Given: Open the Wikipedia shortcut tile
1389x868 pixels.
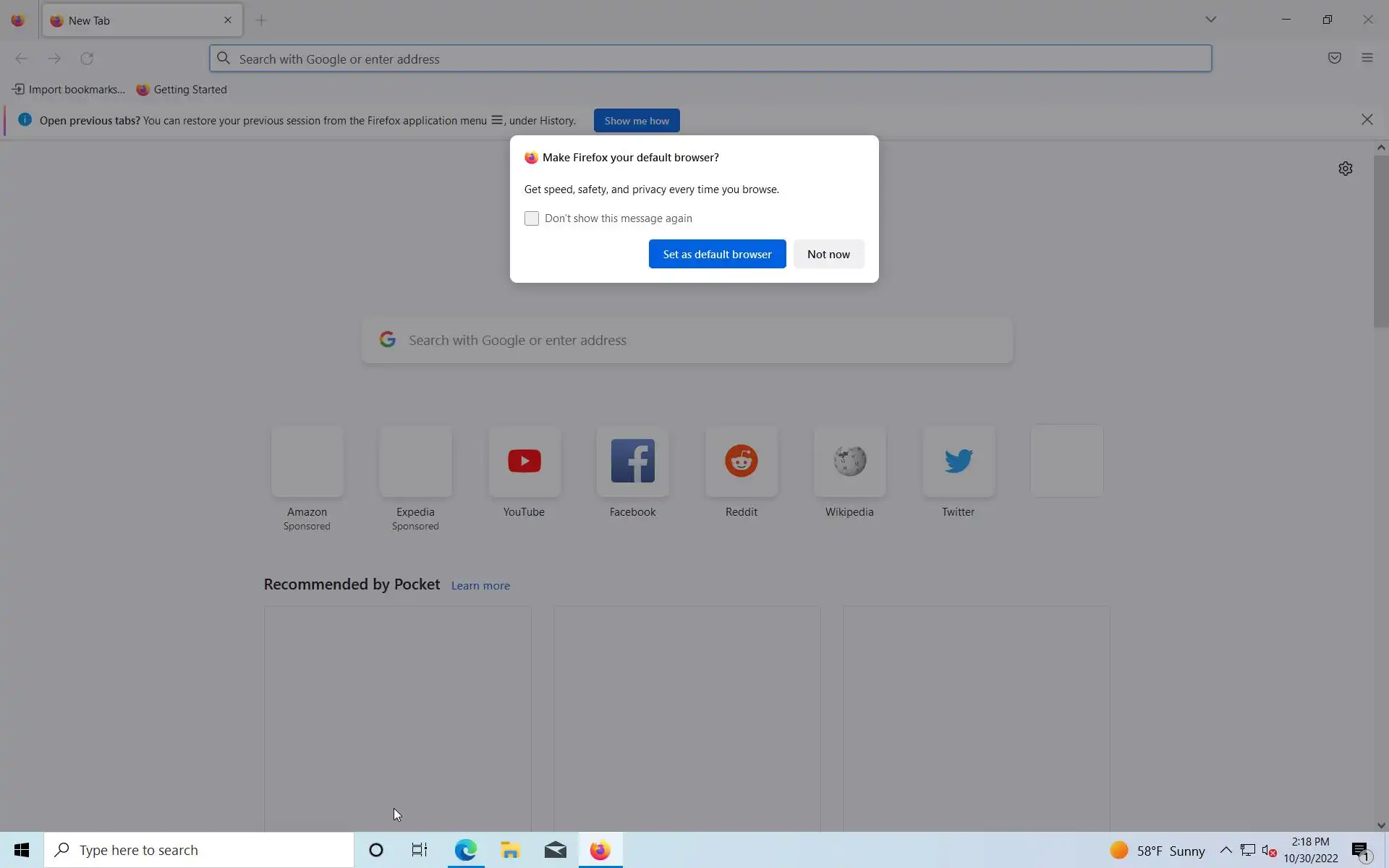Looking at the screenshot, I should 849,461.
